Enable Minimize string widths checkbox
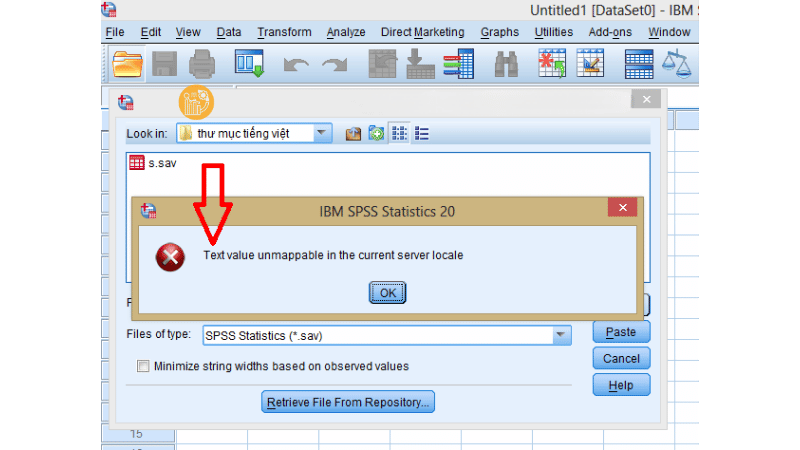 coord(143,366)
